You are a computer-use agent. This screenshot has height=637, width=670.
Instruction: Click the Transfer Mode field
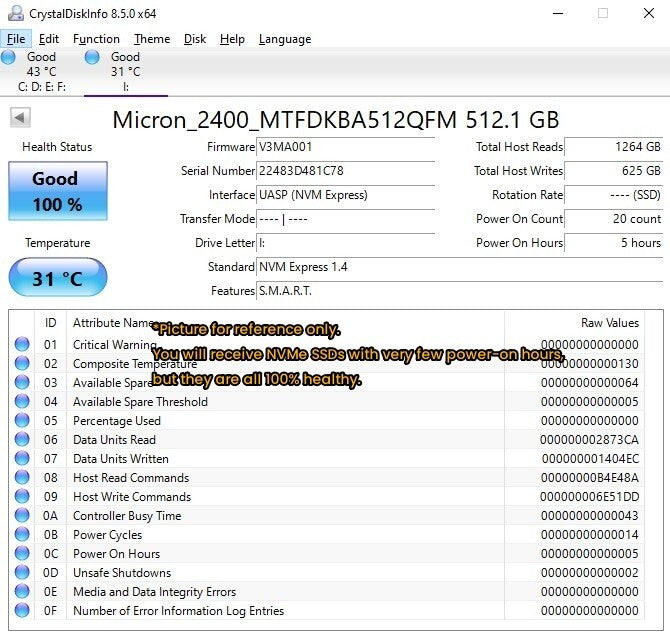345,219
